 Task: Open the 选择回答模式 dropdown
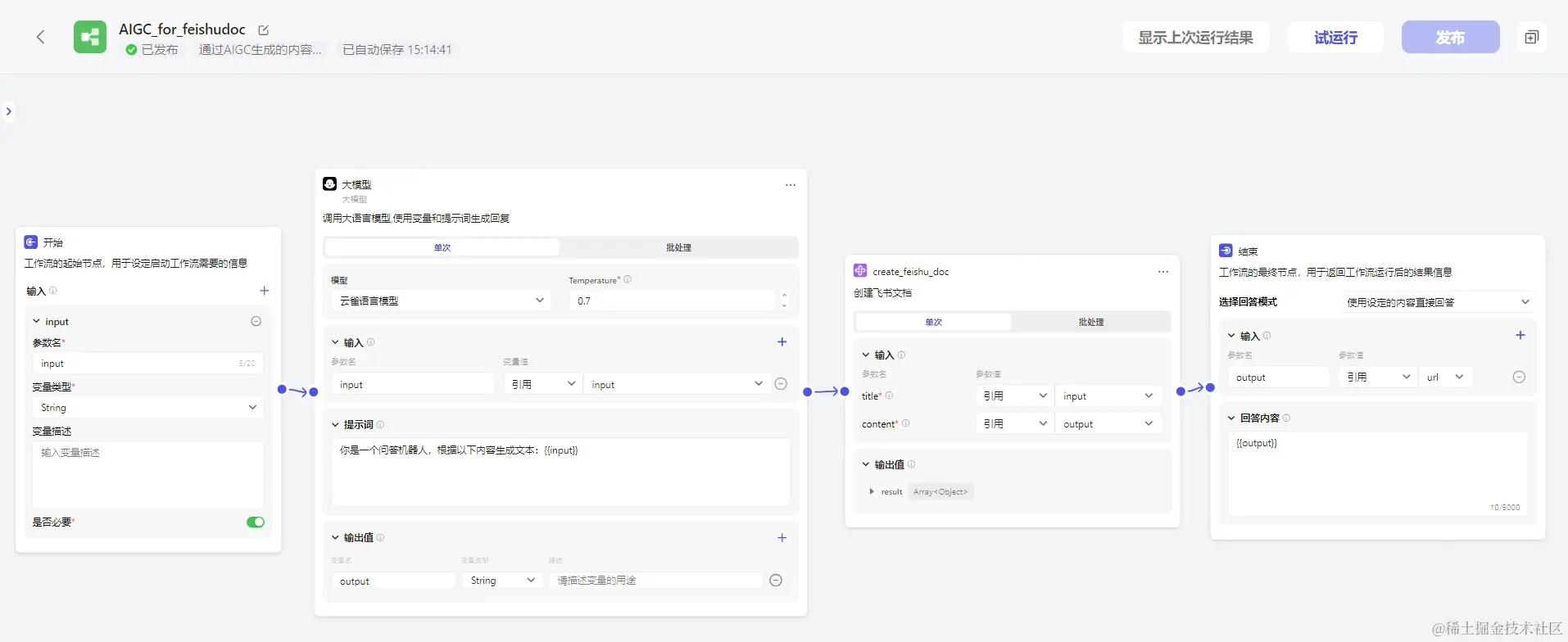[x=1437, y=302]
